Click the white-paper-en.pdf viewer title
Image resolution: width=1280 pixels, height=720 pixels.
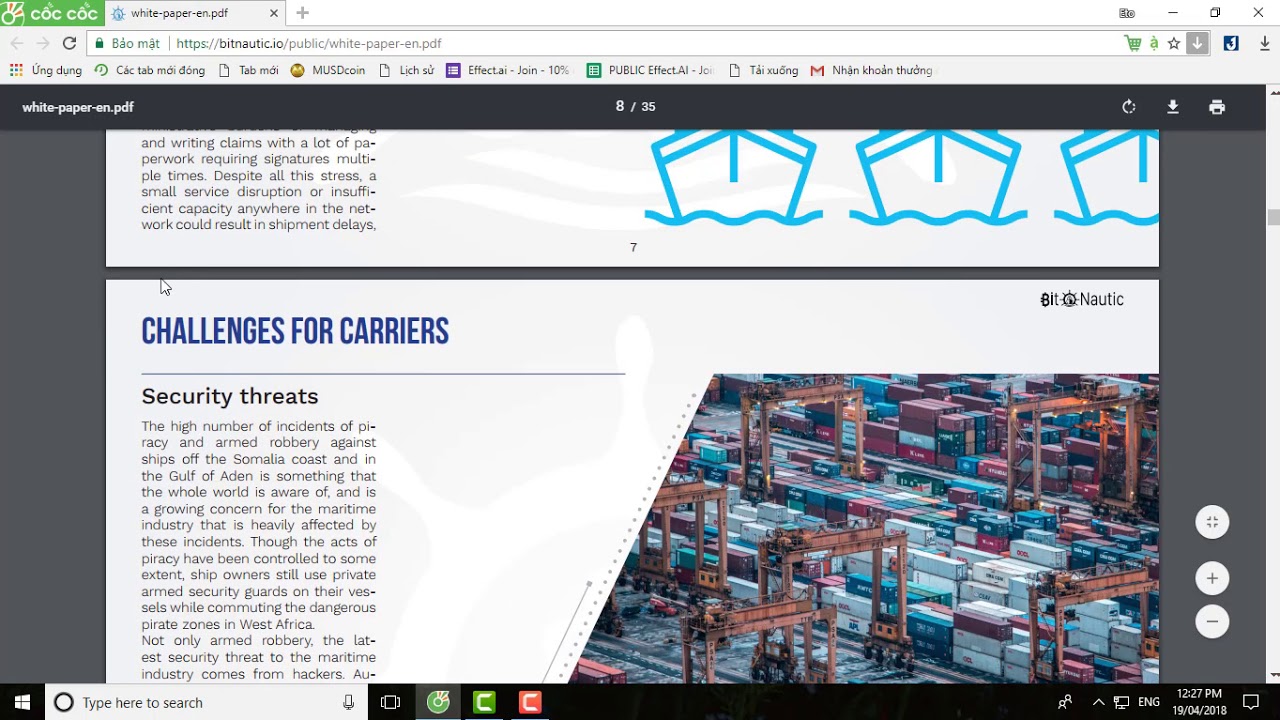pyautogui.click(x=78, y=107)
